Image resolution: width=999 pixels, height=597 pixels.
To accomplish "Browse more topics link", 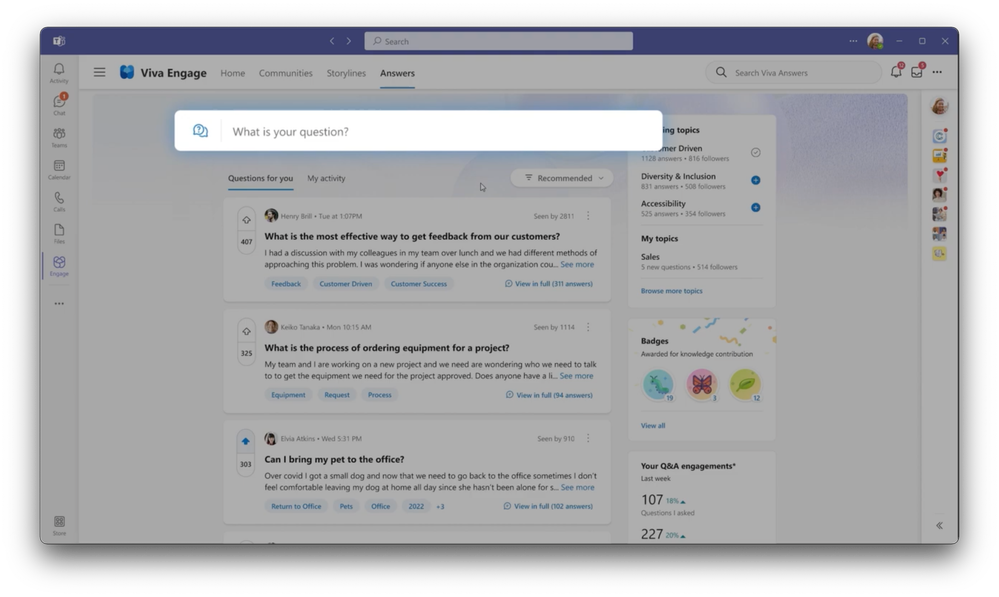I will [x=672, y=291].
